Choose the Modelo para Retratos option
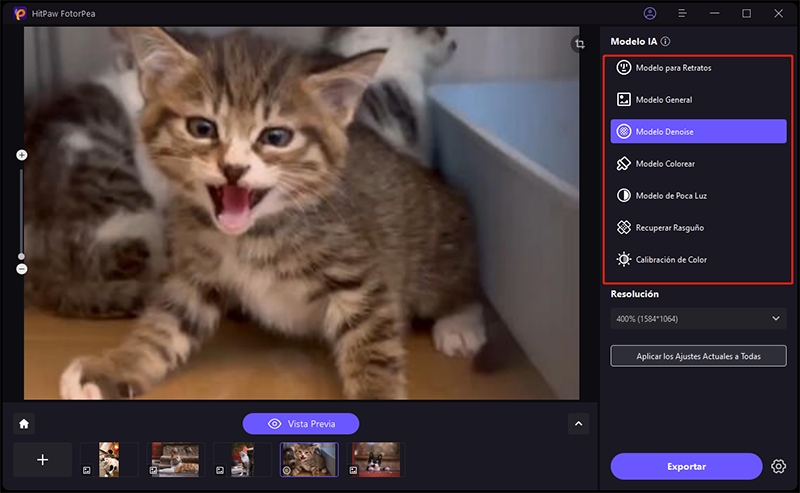 point(698,67)
